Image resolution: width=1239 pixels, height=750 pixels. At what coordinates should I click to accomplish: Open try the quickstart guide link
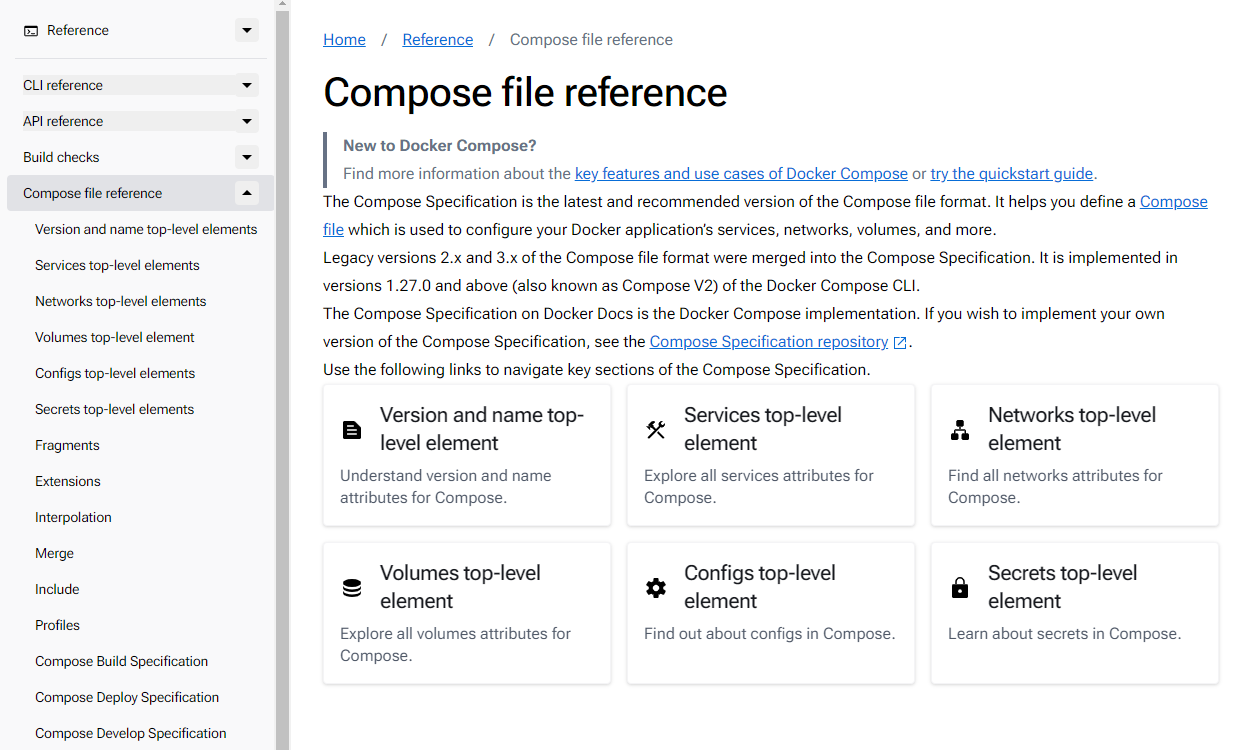(1013, 174)
